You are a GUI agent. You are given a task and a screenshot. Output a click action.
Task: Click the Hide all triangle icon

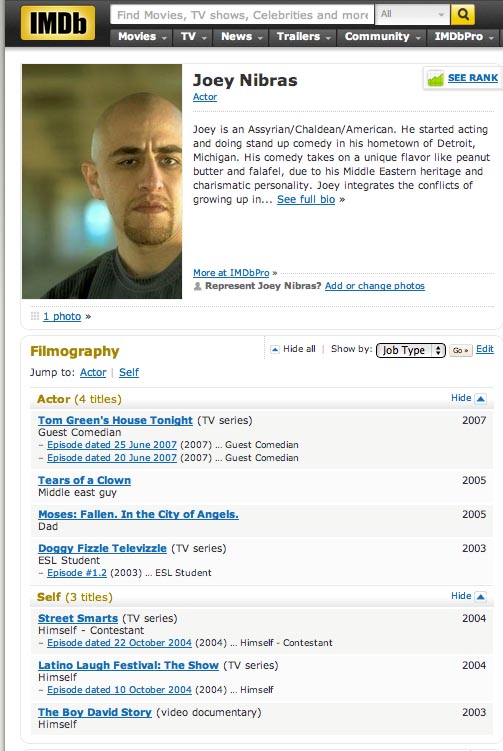275,349
